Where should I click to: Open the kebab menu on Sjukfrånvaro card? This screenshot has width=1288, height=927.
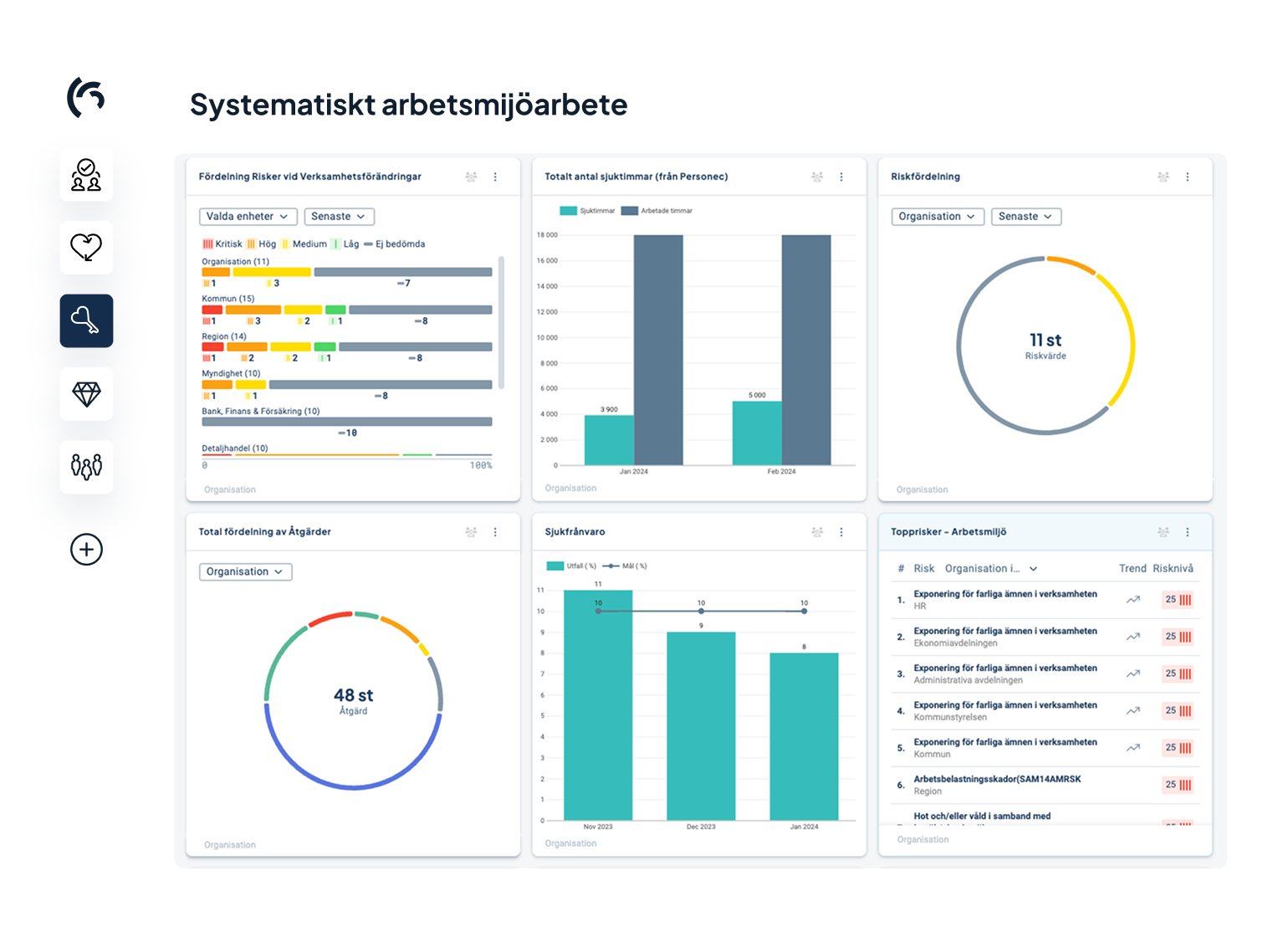pos(841,531)
